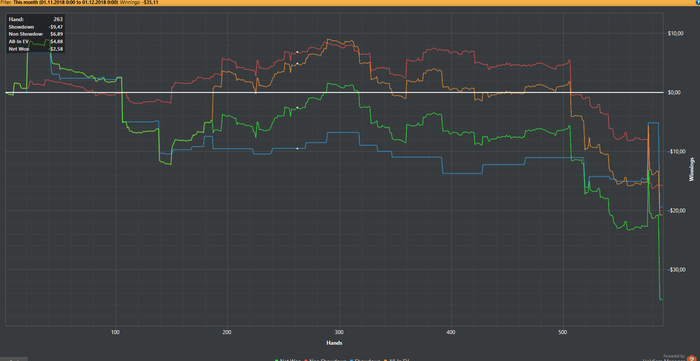Viewport: 700px width, 361px height.
Task: Click the blue Showdown marker at hand 263
Action: pyautogui.click(x=297, y=148)
